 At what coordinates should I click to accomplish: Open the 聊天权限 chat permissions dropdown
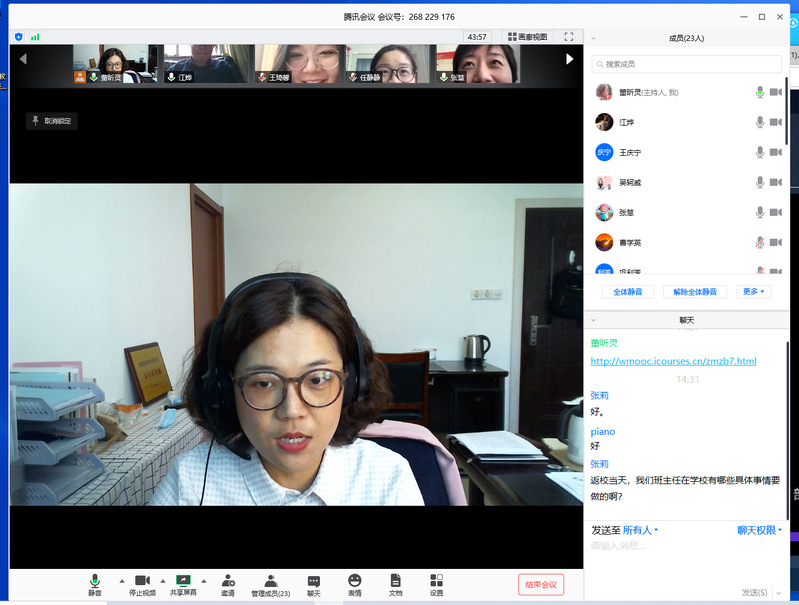click(x=759, y=530)
